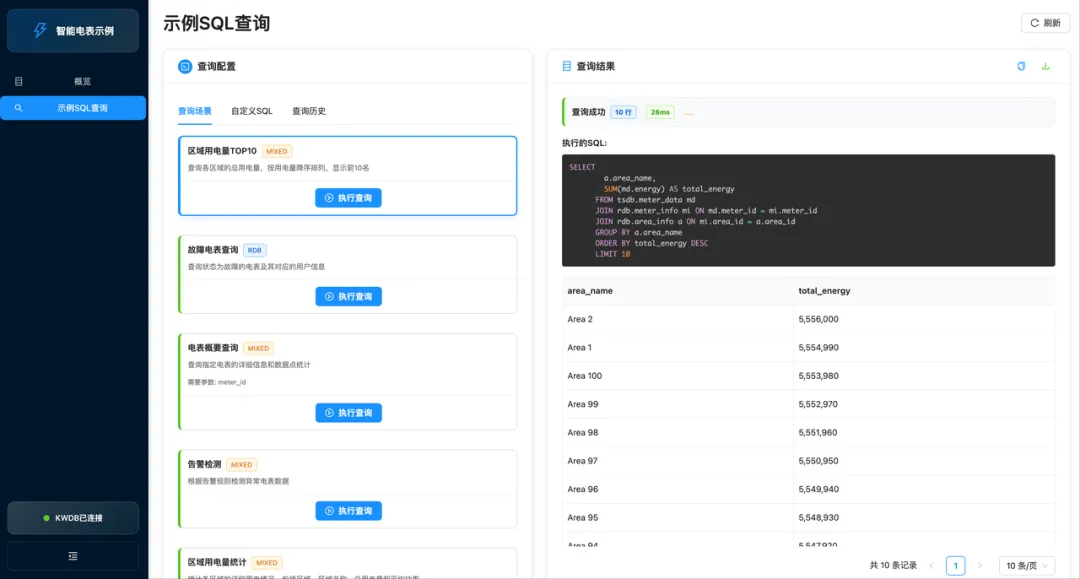Viewport: 1080px width, 579px height.
Task: Select page 1 in pagination
Action: 955,566
